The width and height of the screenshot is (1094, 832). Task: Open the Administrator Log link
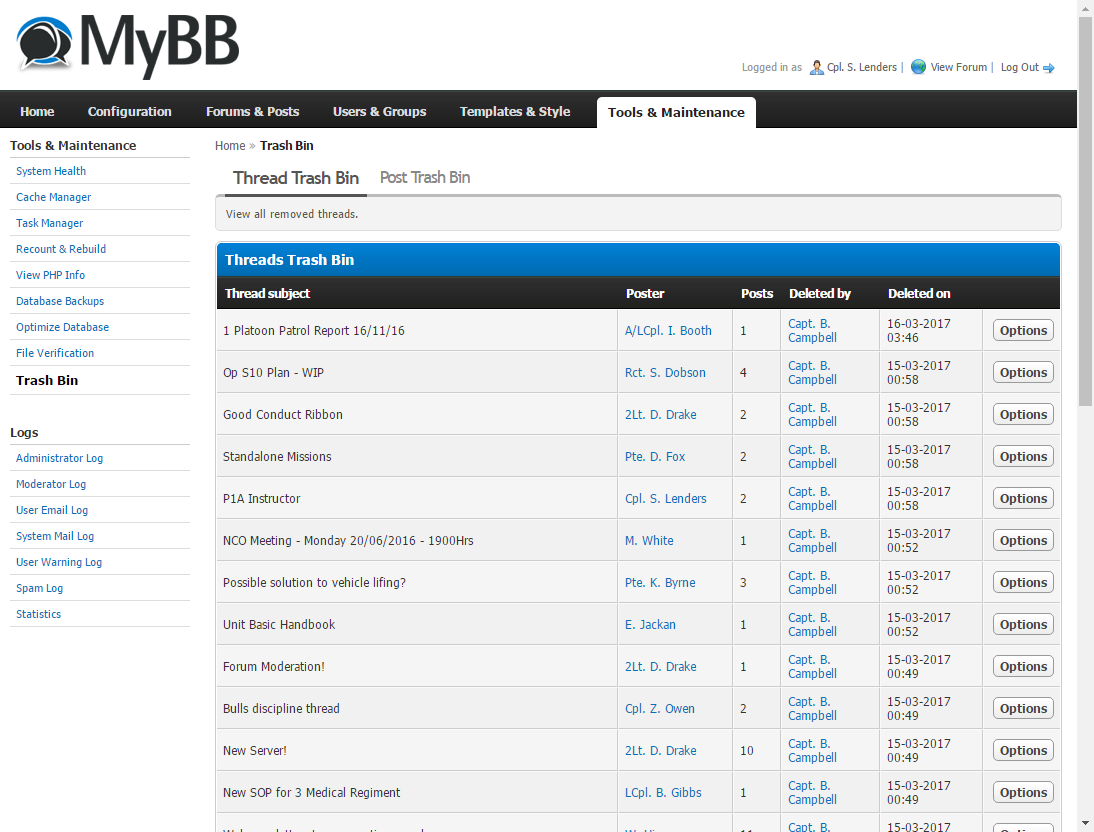59,458
